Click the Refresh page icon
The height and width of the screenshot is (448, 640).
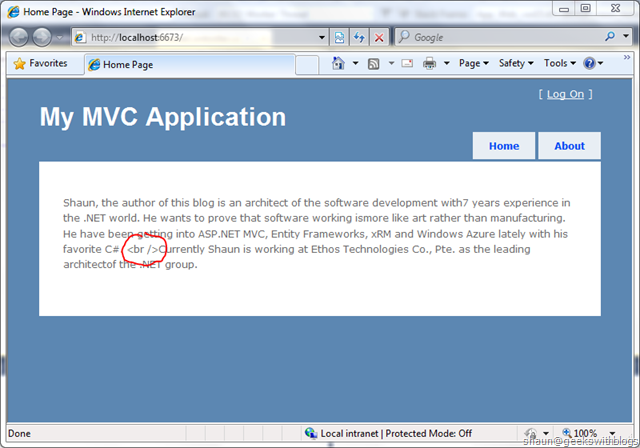359,37
